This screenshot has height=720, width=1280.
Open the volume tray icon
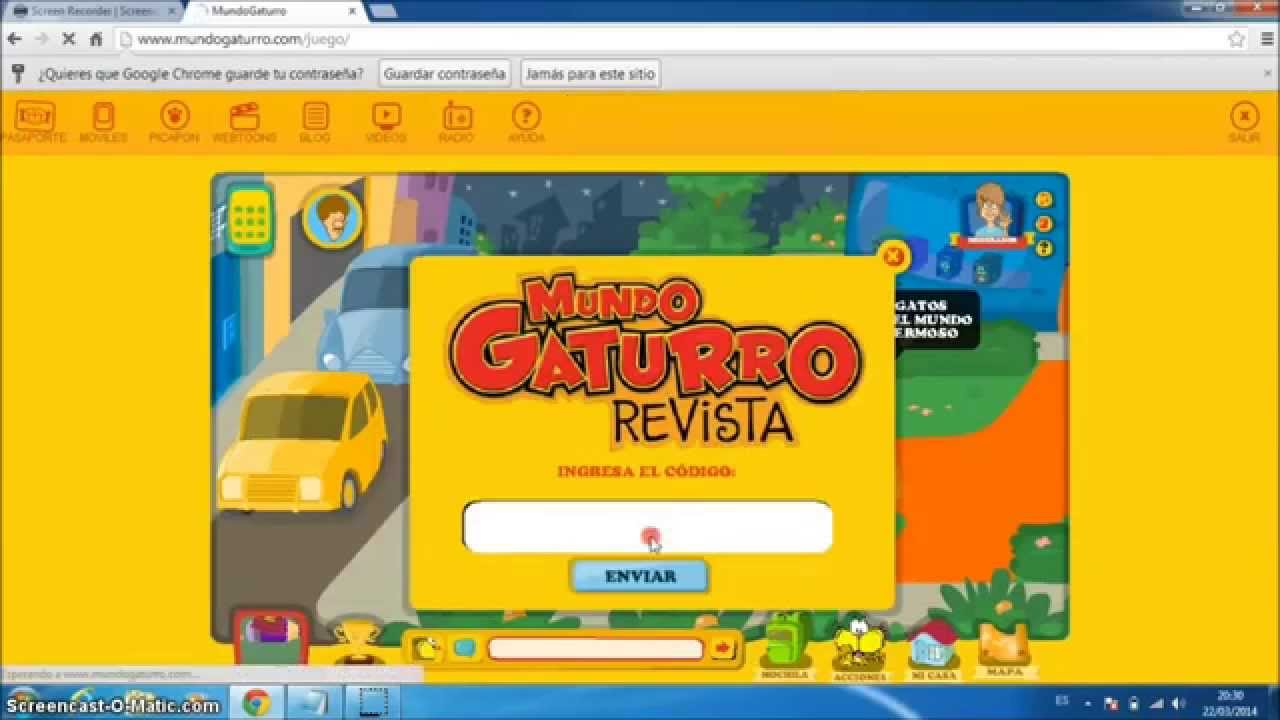1179,703
